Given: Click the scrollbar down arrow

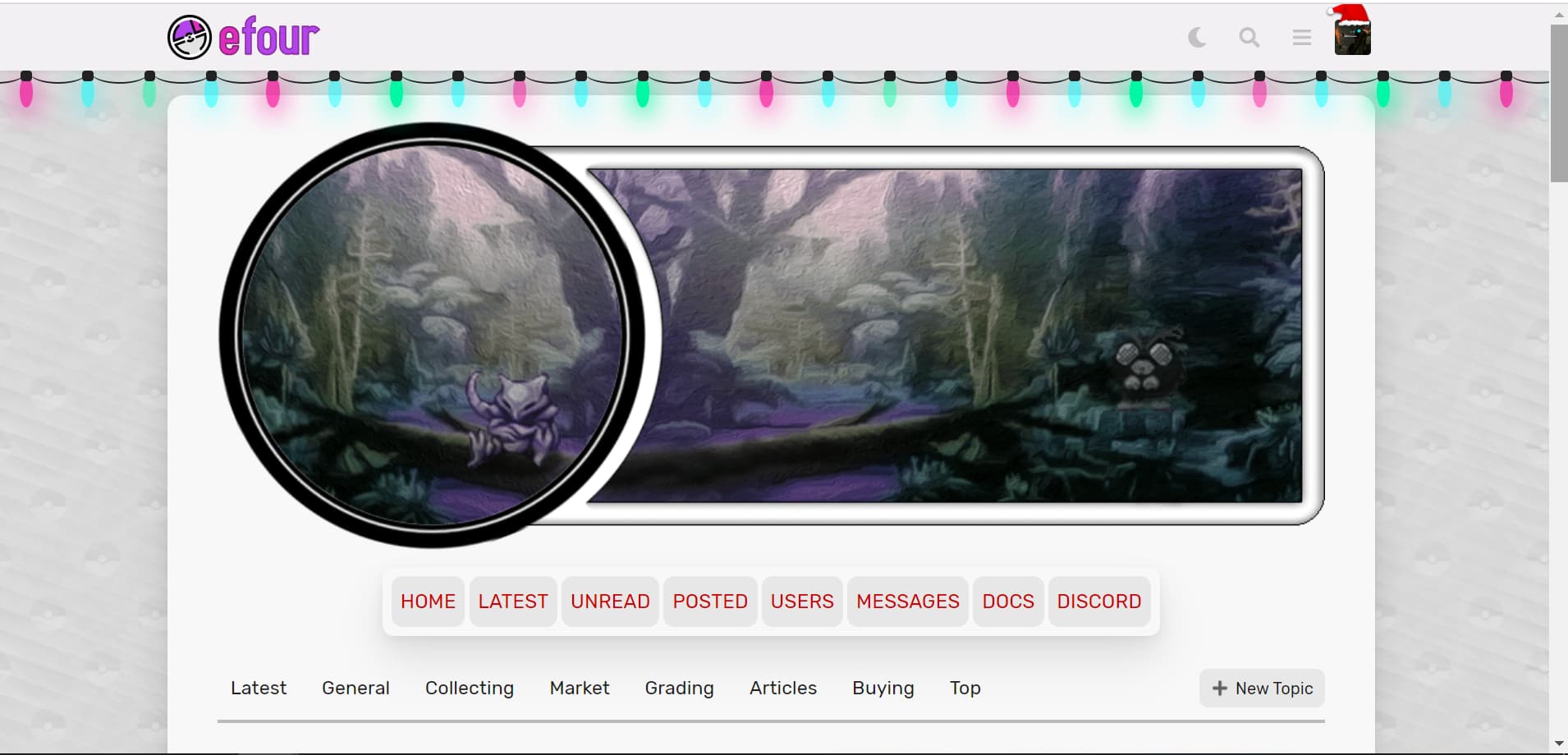Looking at the screenshot, I should click(x=1559, y=744).
